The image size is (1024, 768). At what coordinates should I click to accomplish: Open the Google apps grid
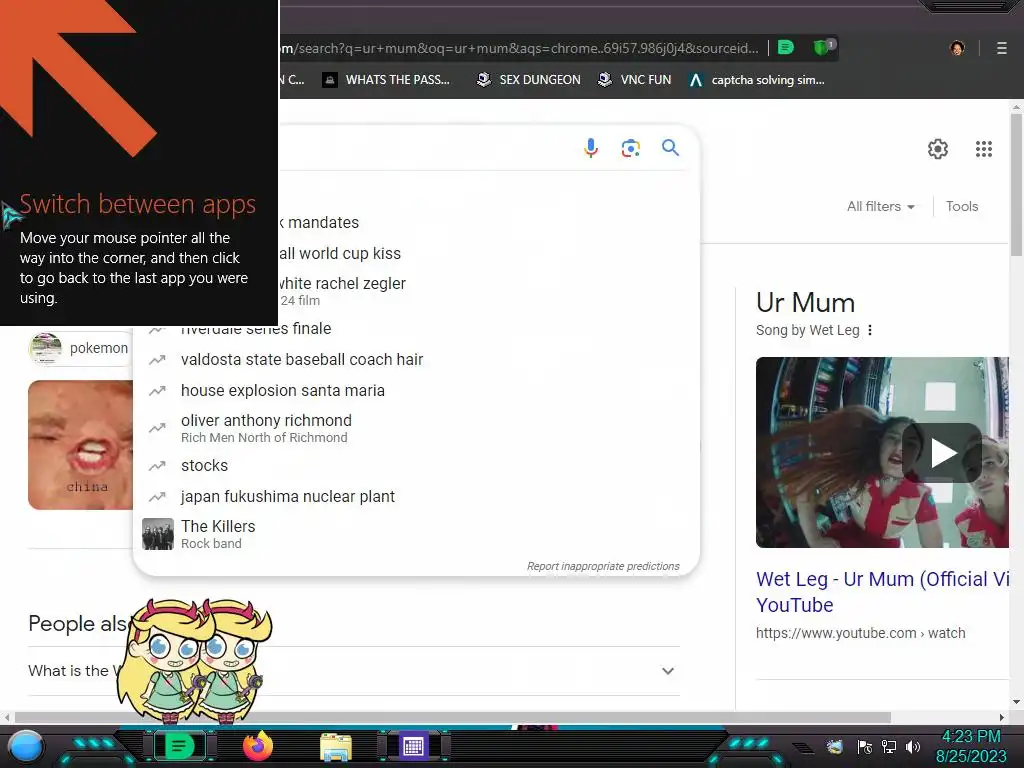click(x=984, y=149)
